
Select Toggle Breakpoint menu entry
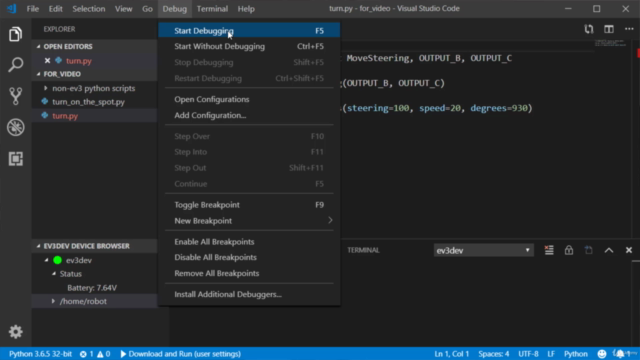click(249, 205)
